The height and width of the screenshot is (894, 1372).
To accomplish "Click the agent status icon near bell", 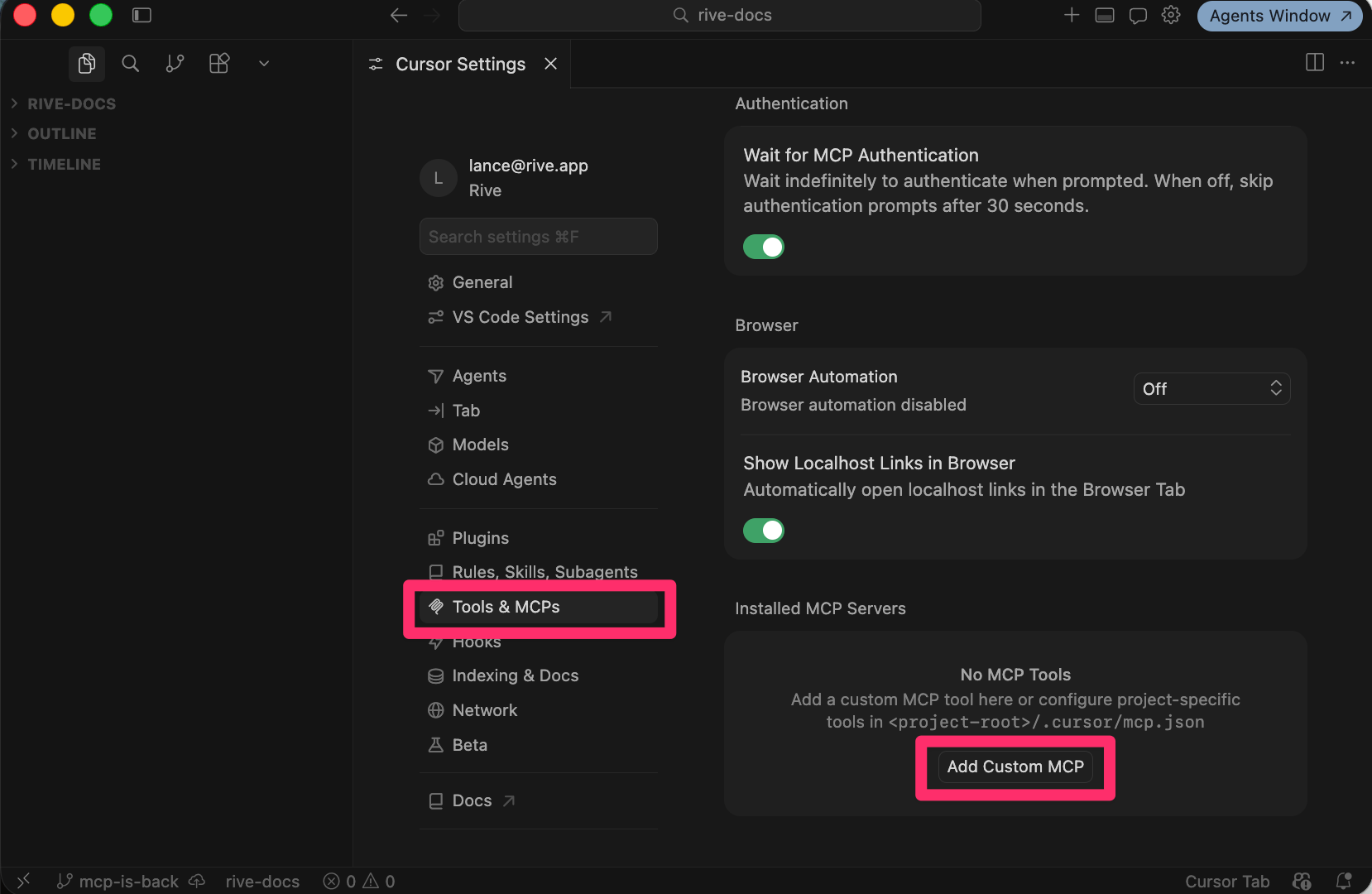I will [1302, 881].
